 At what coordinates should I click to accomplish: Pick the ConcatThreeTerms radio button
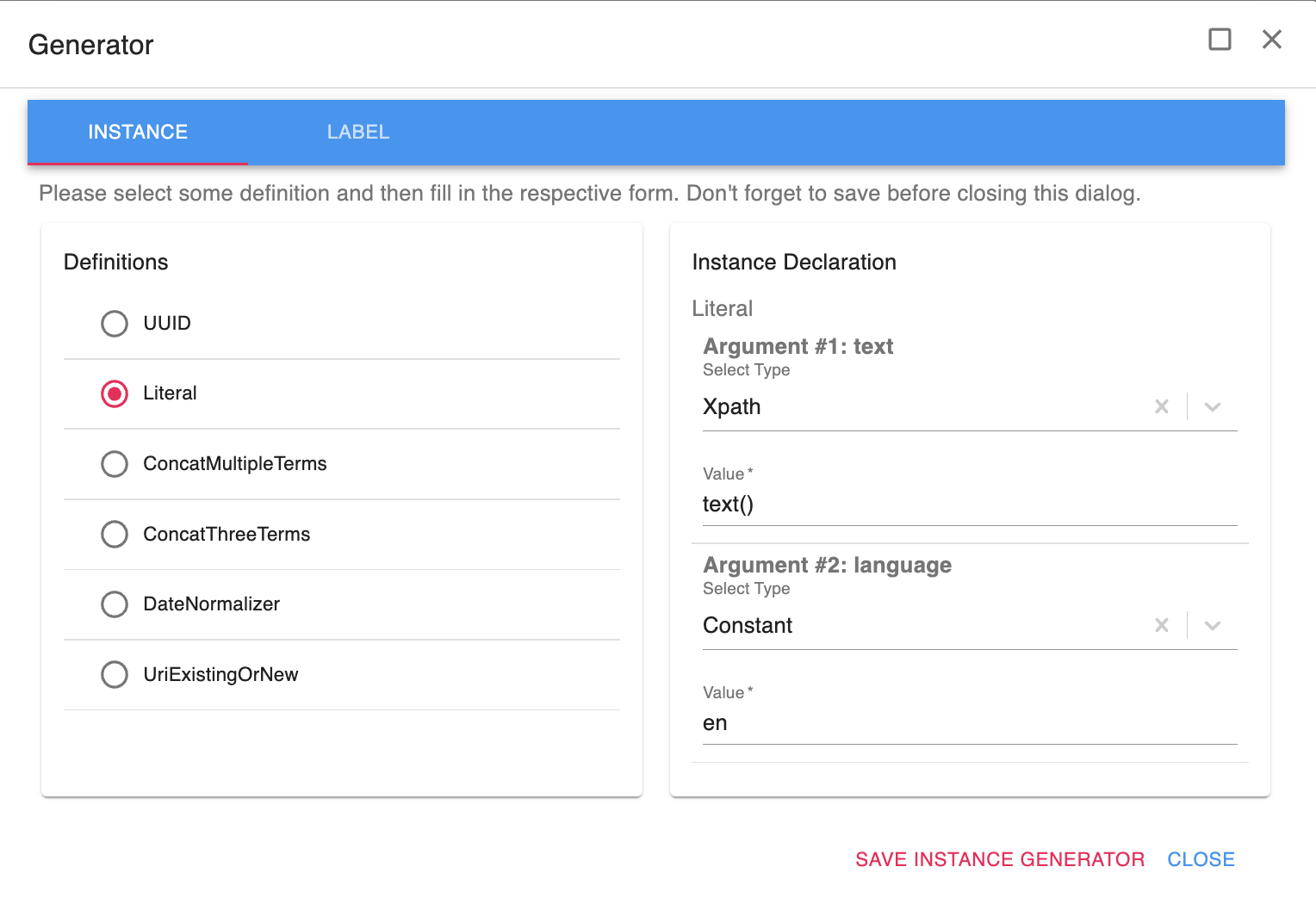[115, 534]
